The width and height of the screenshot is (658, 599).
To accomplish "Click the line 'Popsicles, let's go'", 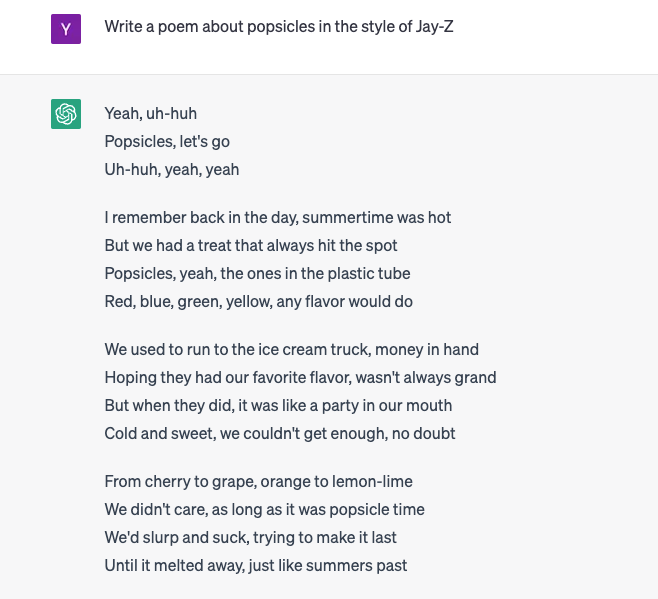I will pos(167,141).
